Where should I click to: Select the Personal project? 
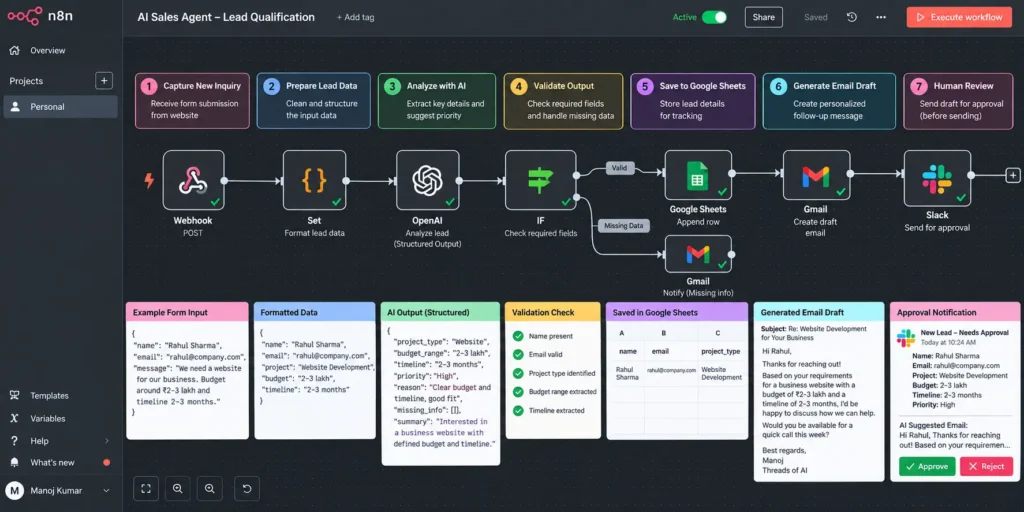click(x=61, y=106)
